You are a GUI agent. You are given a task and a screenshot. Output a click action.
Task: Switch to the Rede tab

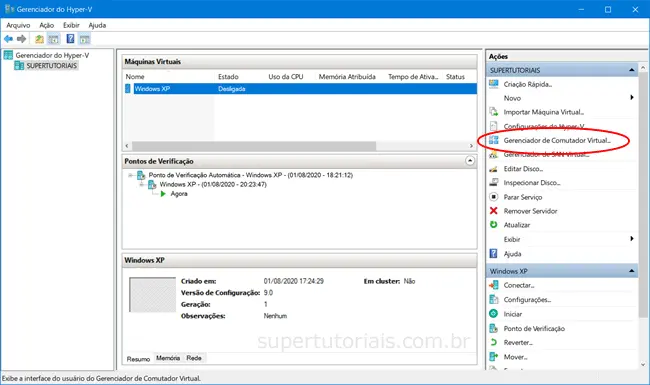(194, 358)
